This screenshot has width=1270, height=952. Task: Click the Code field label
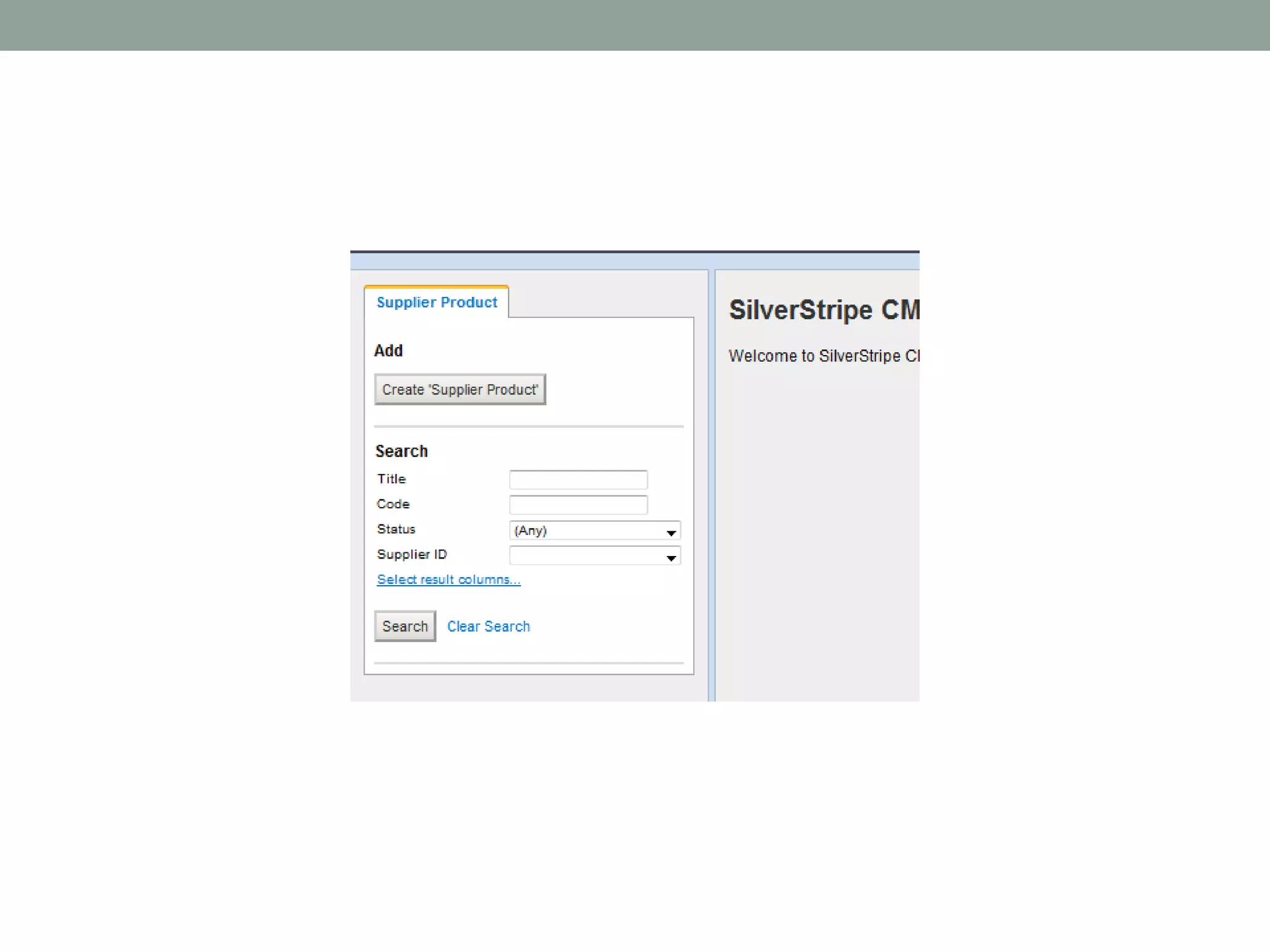click(x=393, y=504)
